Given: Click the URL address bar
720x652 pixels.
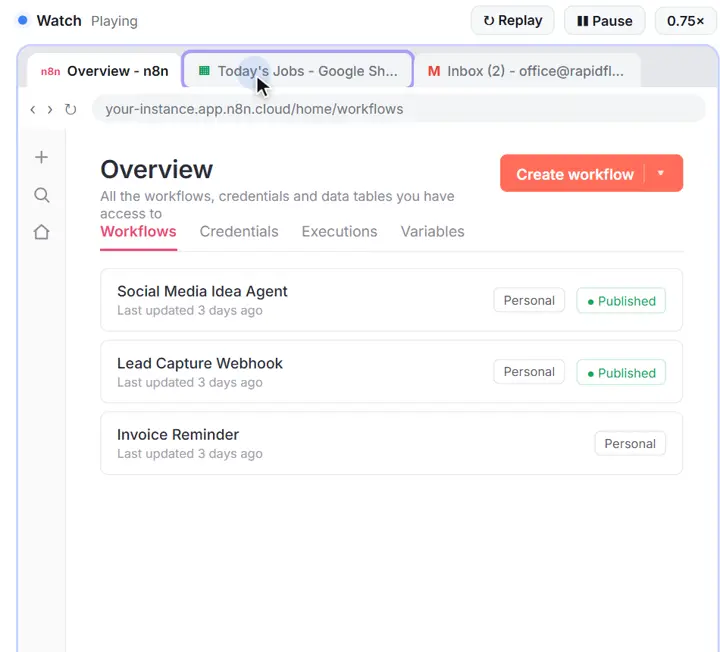Looking at the screenshot, I should 399,109.
